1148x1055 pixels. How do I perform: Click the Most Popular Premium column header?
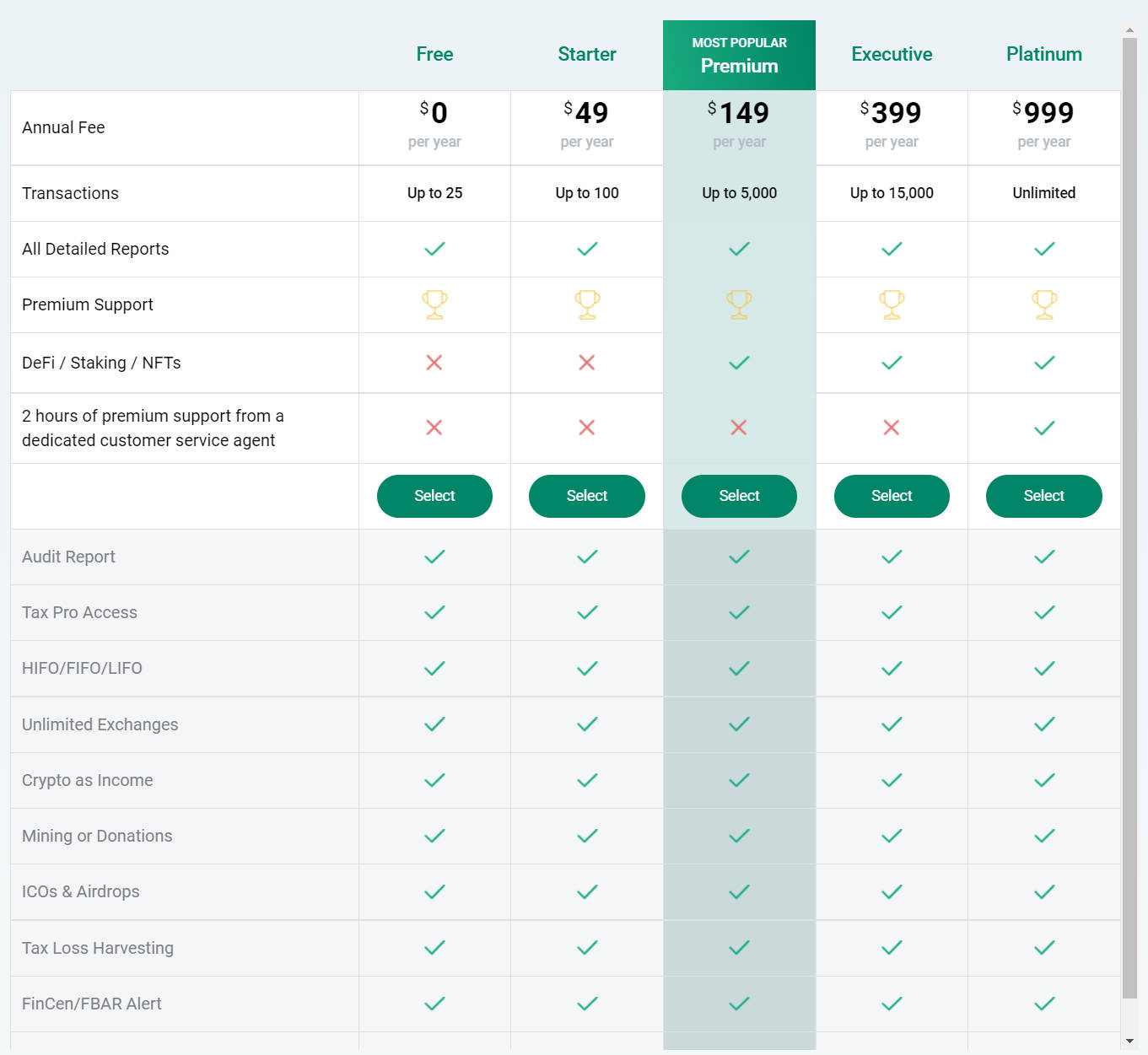click(739, 56)
